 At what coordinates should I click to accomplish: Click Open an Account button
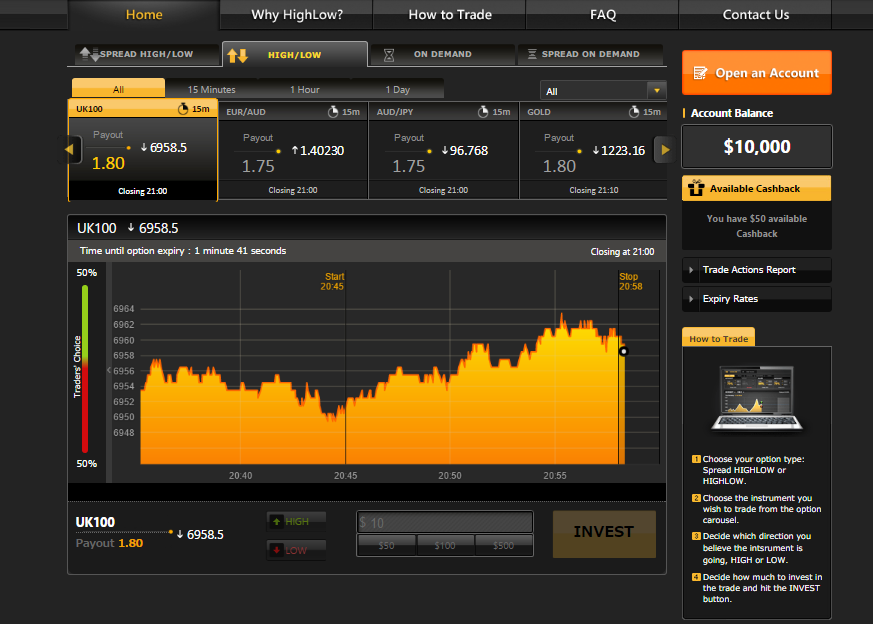click(757, 72)
